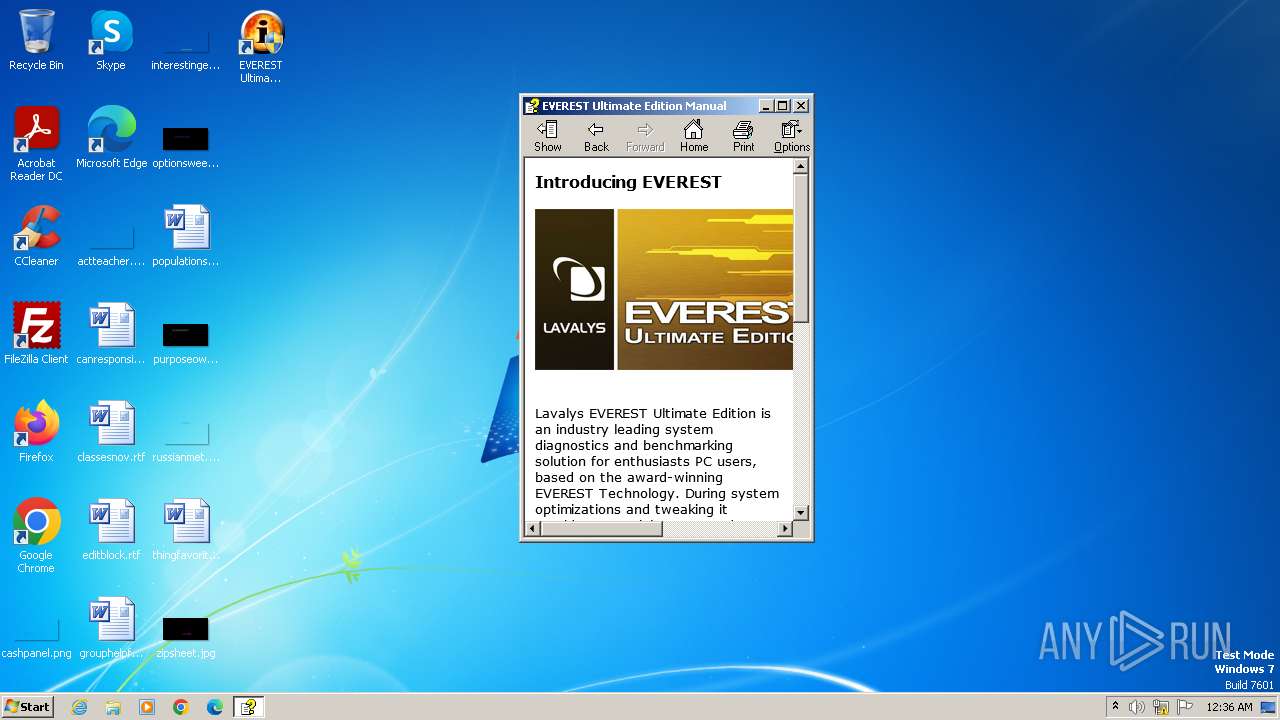Image resolution: width=1280 pixels, height=720 pixels.
Task: Open the Windows Start menu
Action: [x=27, y=707]
